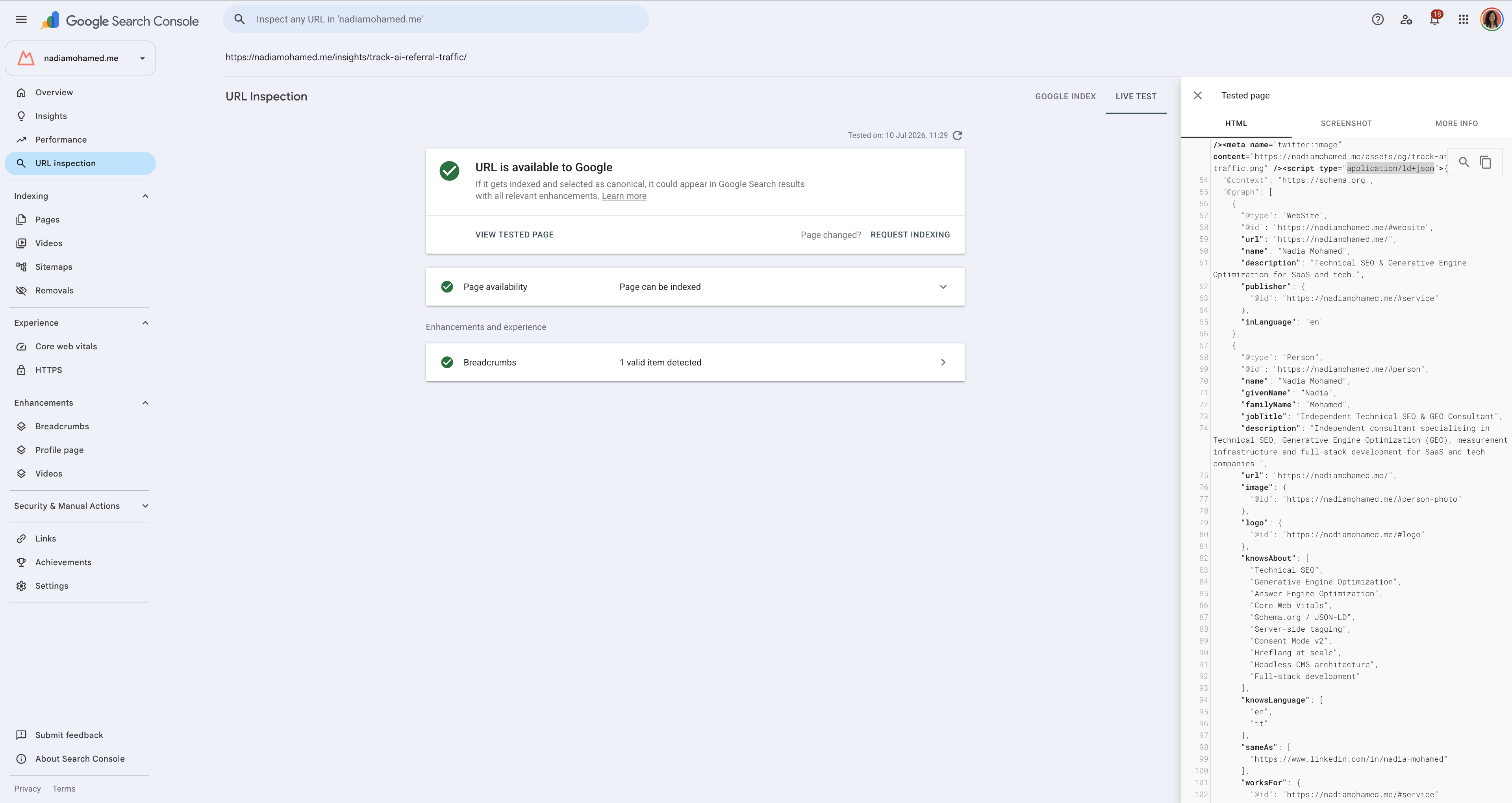Click the URL is available to Google heading
Image resolution: width=1512 pixels, height=803 pixels.
click(543, 167)
